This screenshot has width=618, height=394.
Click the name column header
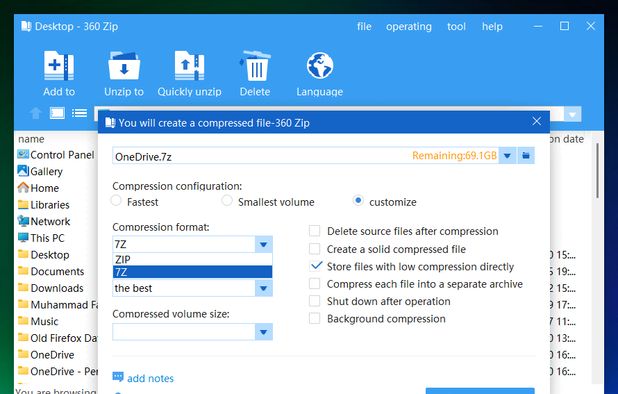click(x=31, y=139)
